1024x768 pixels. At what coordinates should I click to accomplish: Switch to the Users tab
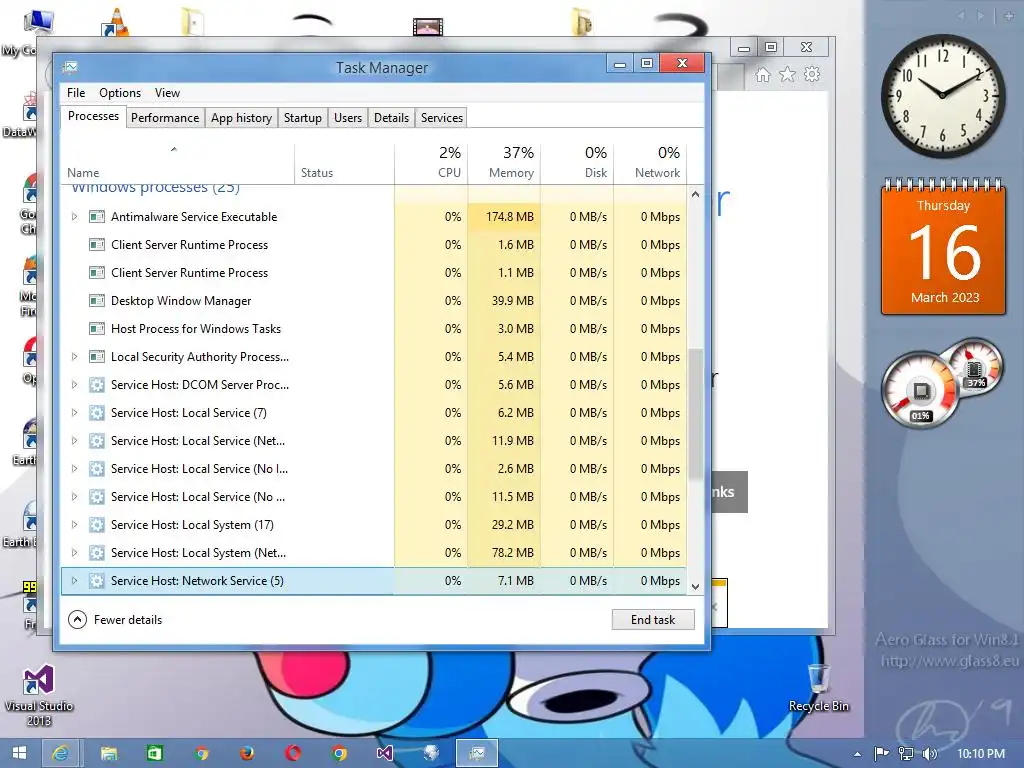click(347, 118)
